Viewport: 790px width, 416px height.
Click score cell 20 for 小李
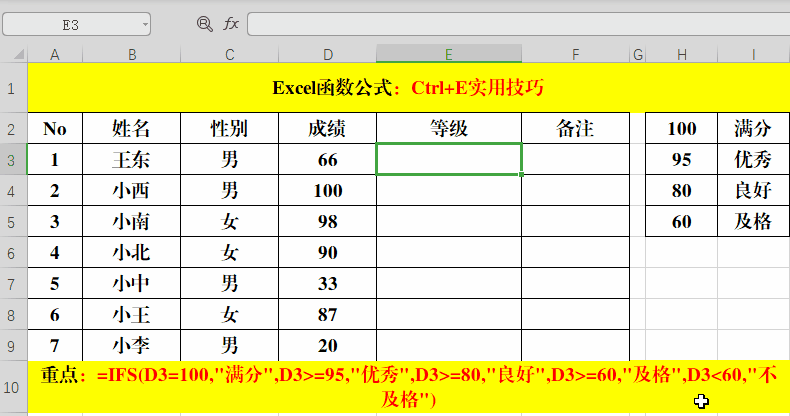pyautogui.click(x=327, y=346)
